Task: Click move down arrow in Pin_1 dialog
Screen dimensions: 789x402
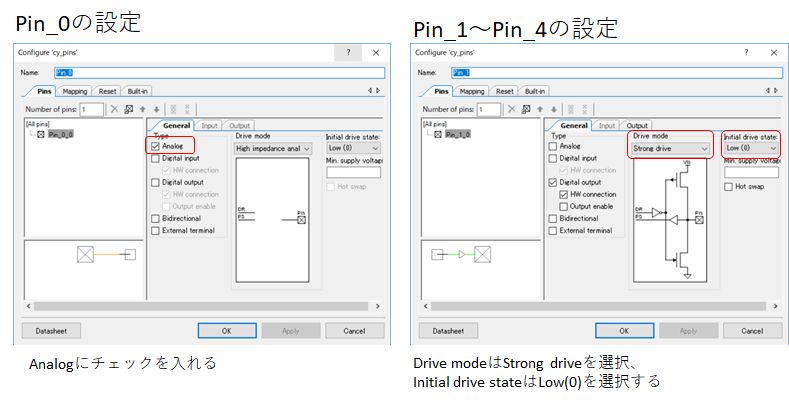Action: pos(554,109)
